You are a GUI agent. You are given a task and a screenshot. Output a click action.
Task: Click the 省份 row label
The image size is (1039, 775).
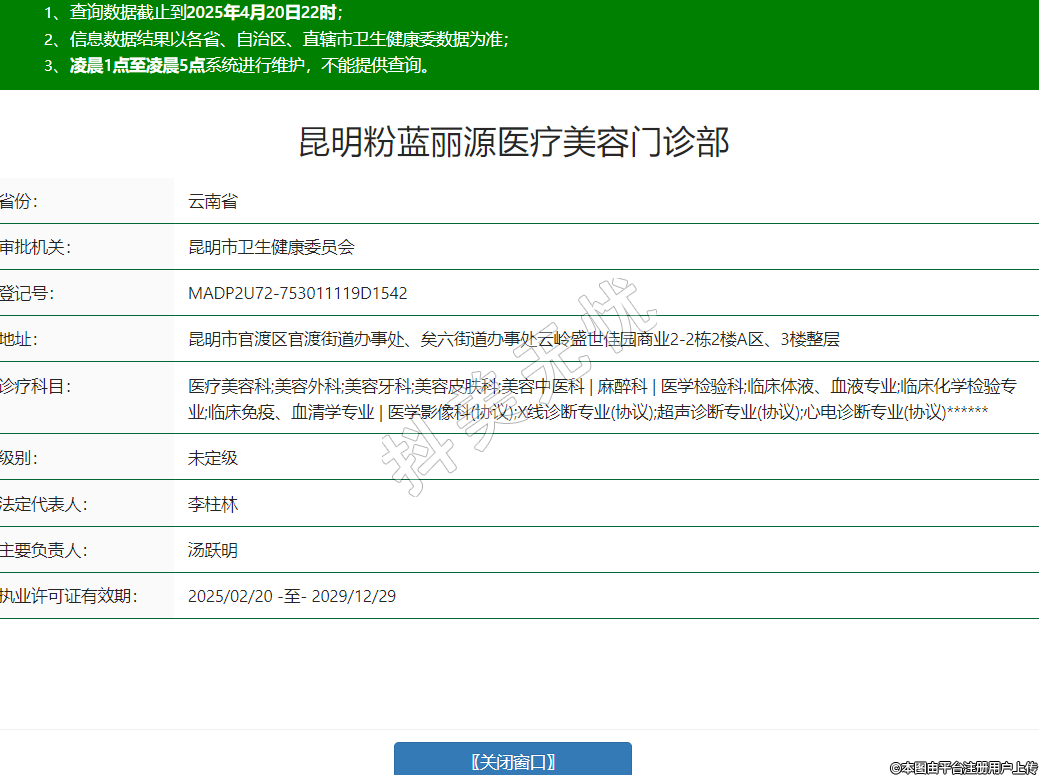(18, 201)
